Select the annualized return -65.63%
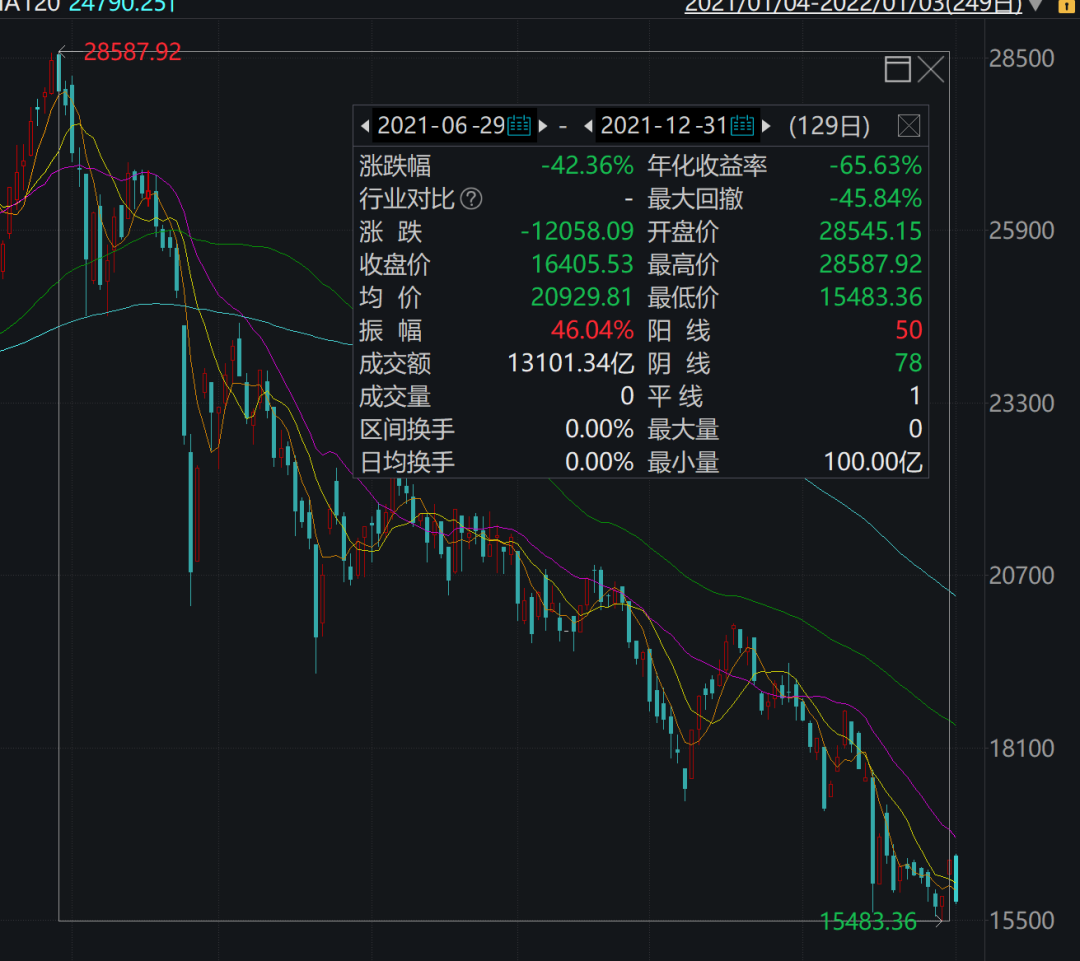 point(875,166)
